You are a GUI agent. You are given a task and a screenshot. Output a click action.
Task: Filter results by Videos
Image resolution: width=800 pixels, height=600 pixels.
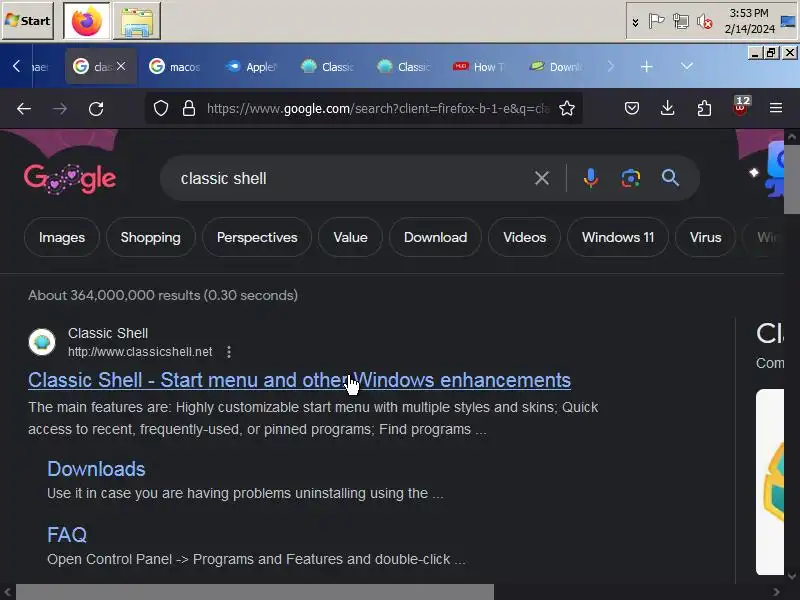[x=524, y=237]
